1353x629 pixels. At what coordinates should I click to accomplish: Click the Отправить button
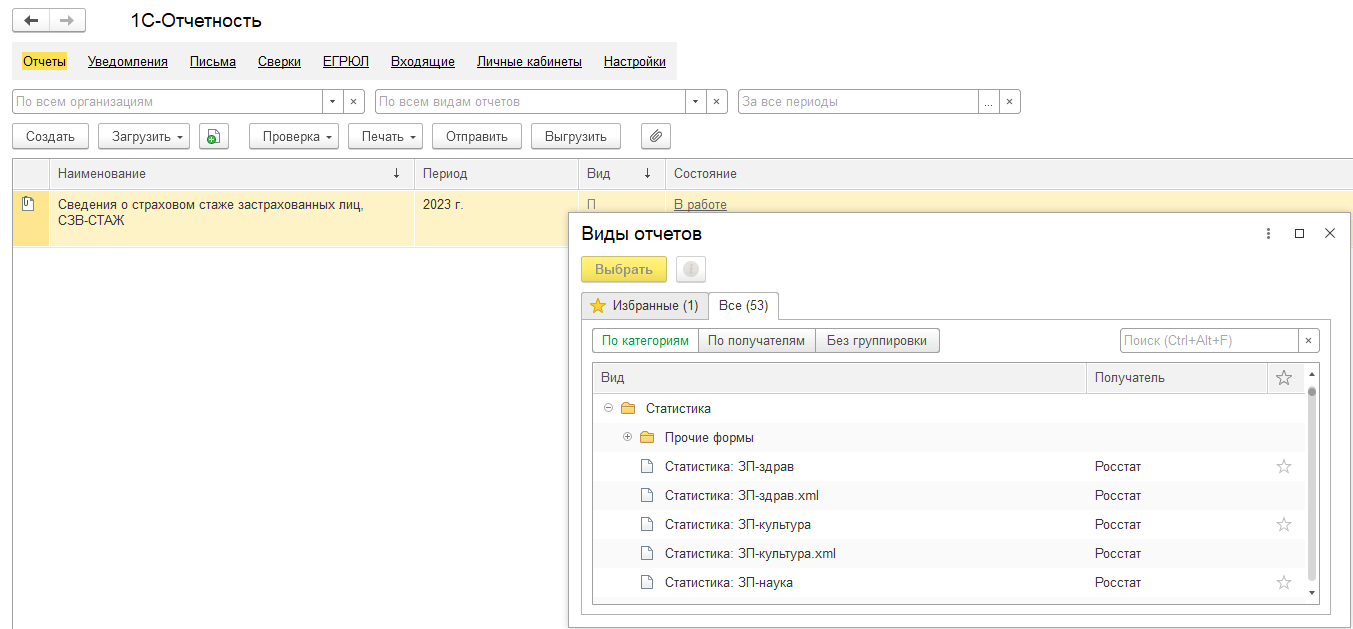(x=477, y=137)
